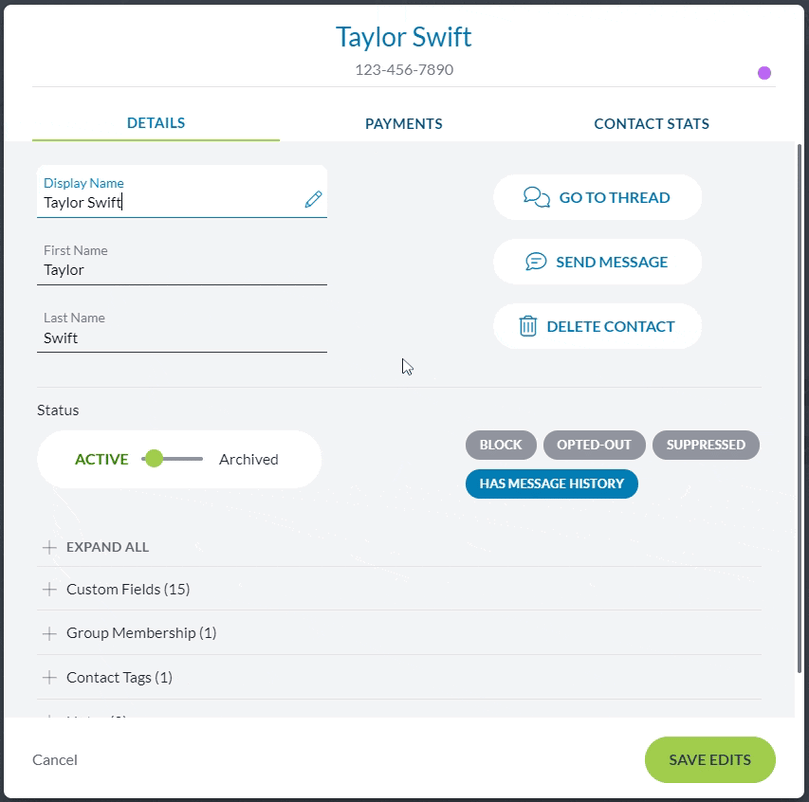Expand the Group Membership (1) section

pyautogui.click(x=399, y=633)
